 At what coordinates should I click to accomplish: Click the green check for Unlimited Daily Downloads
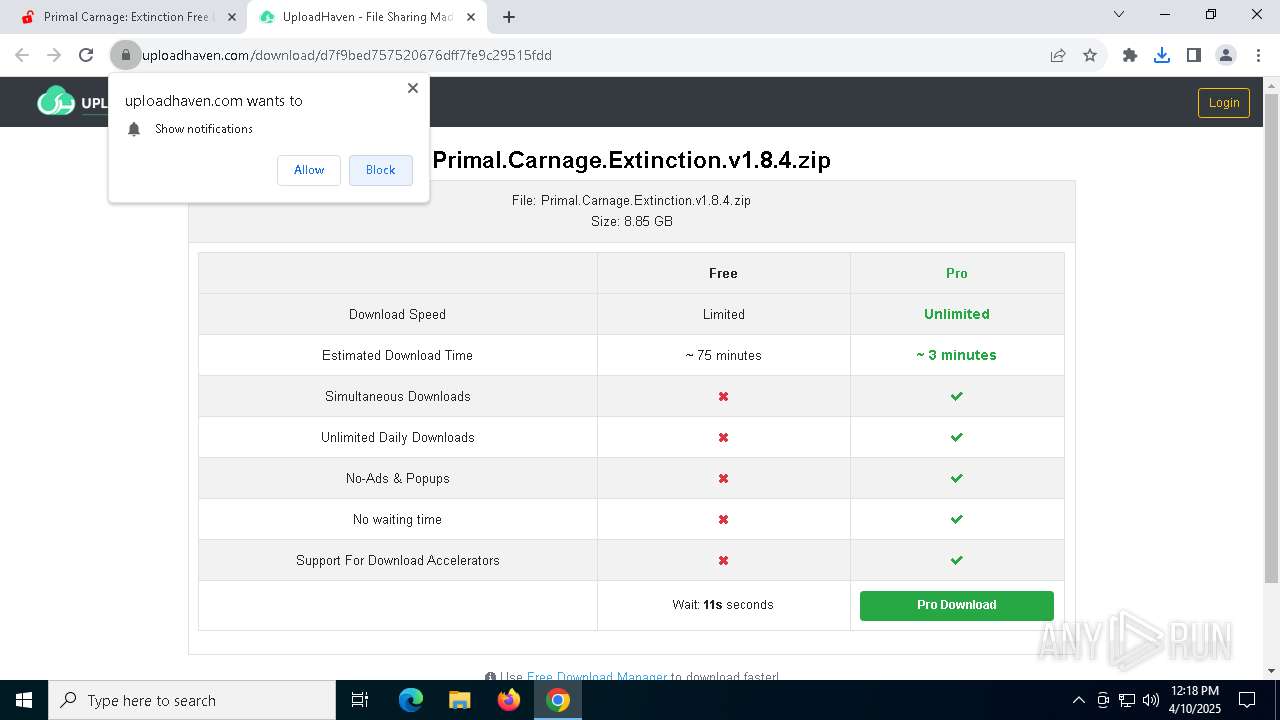957,437
